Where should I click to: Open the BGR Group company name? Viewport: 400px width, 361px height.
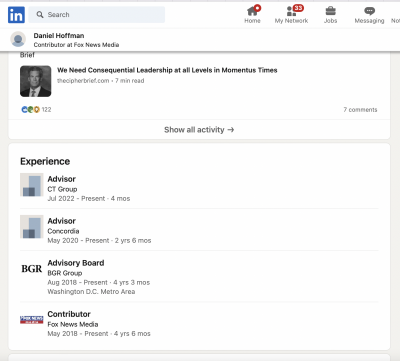(65, 273)
